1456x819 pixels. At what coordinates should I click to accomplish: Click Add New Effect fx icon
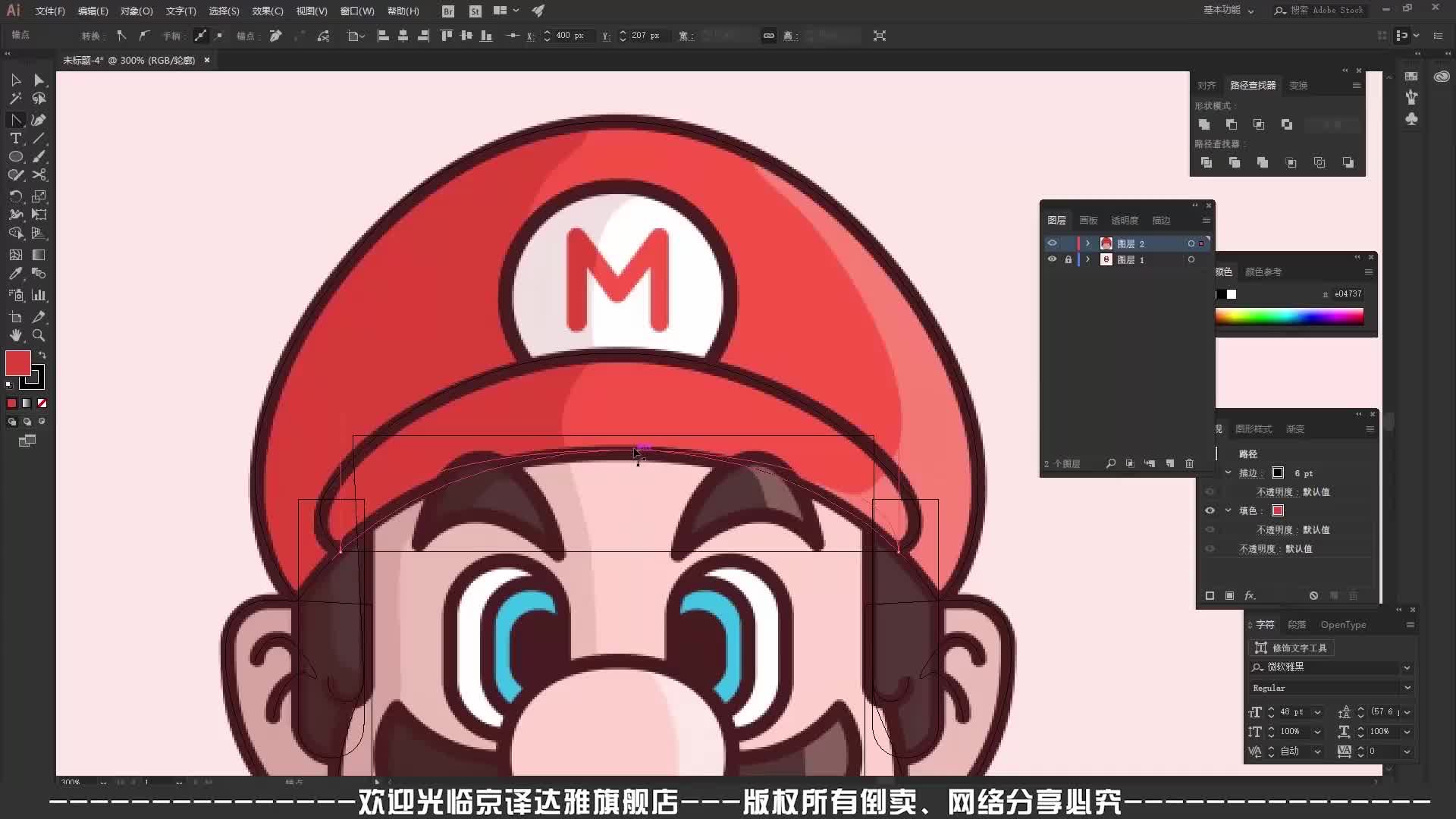point(1250,595)
